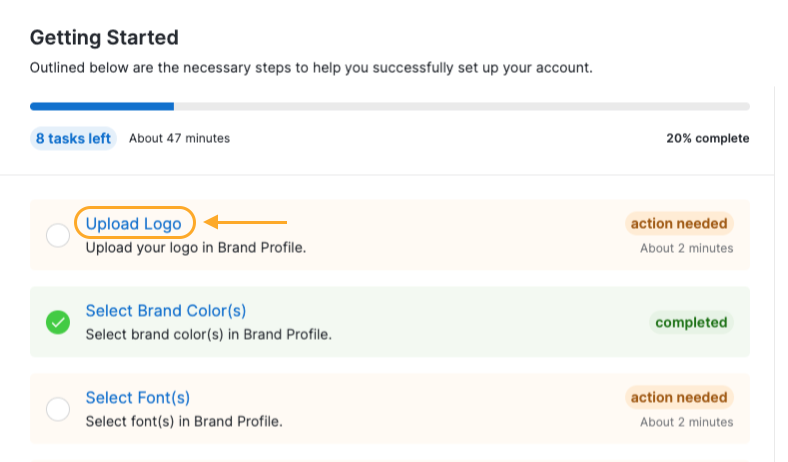Click Upload Logo's "About 2 minutes" estimate
This screenshot has width=788, height=462.
(x=686, y=248)
